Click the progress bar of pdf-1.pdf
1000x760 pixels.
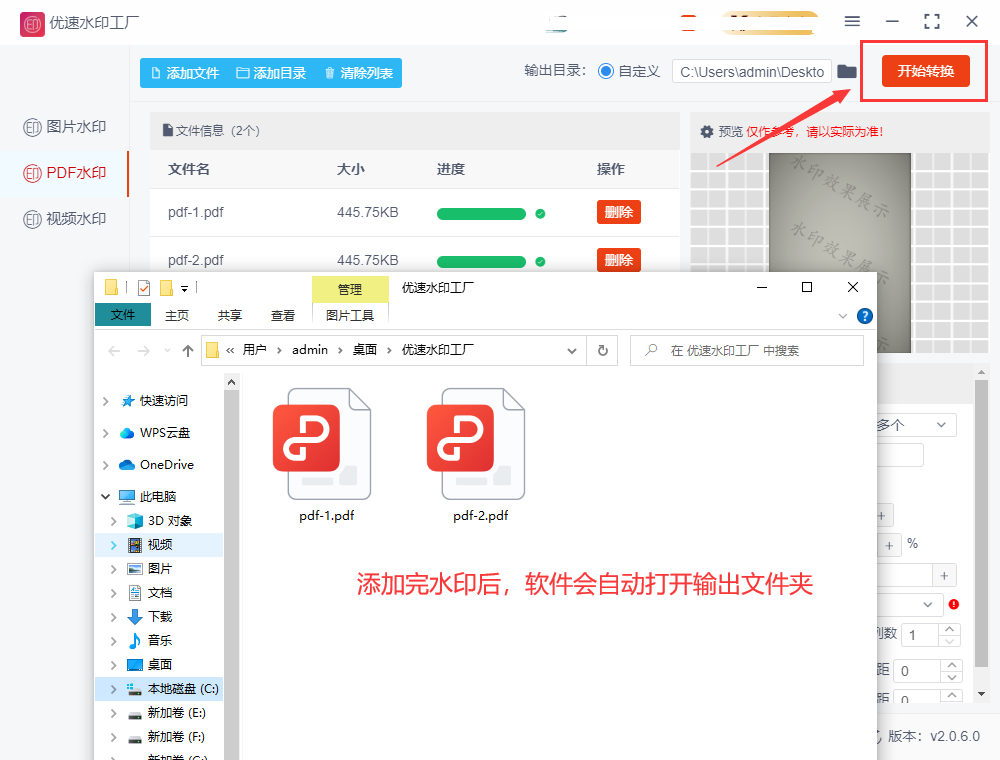pyautogui.click(x=481, y=214)
